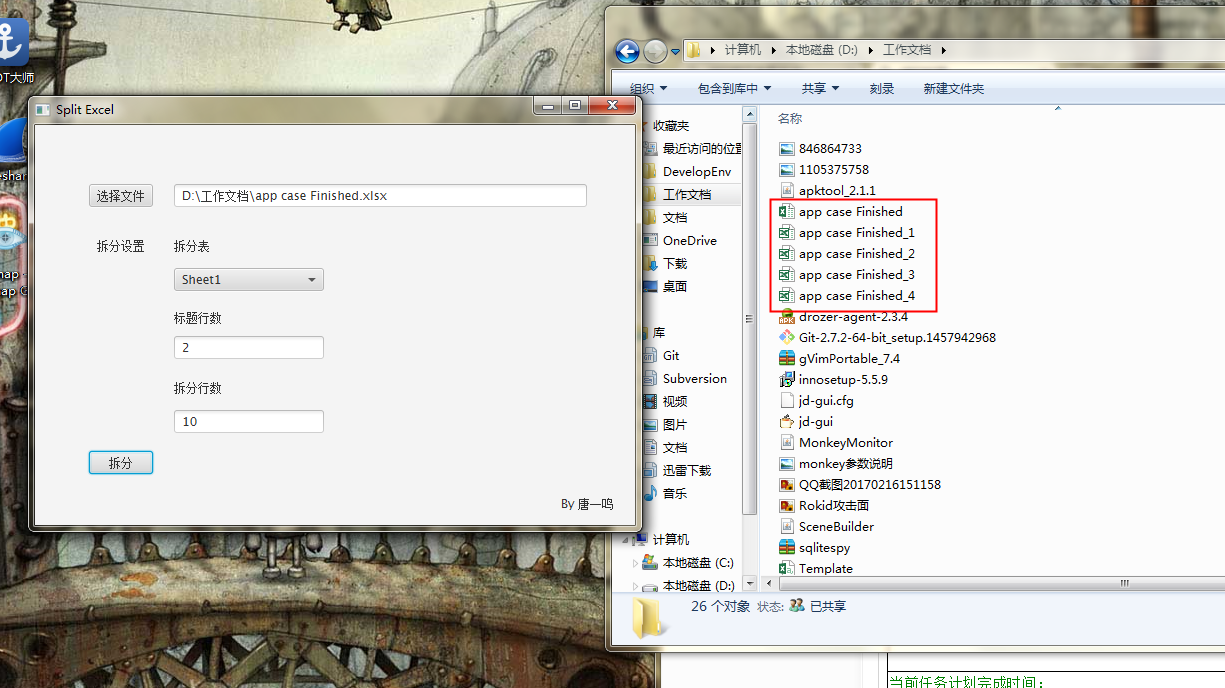Open OneDrive in the sidebar
The height and width of the screenshot is (688, 1225).
(679, 241)
